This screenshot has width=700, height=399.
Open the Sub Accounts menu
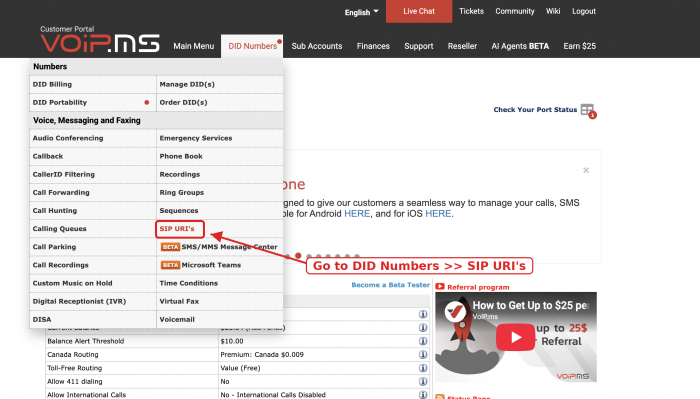(x=317, y=46)
